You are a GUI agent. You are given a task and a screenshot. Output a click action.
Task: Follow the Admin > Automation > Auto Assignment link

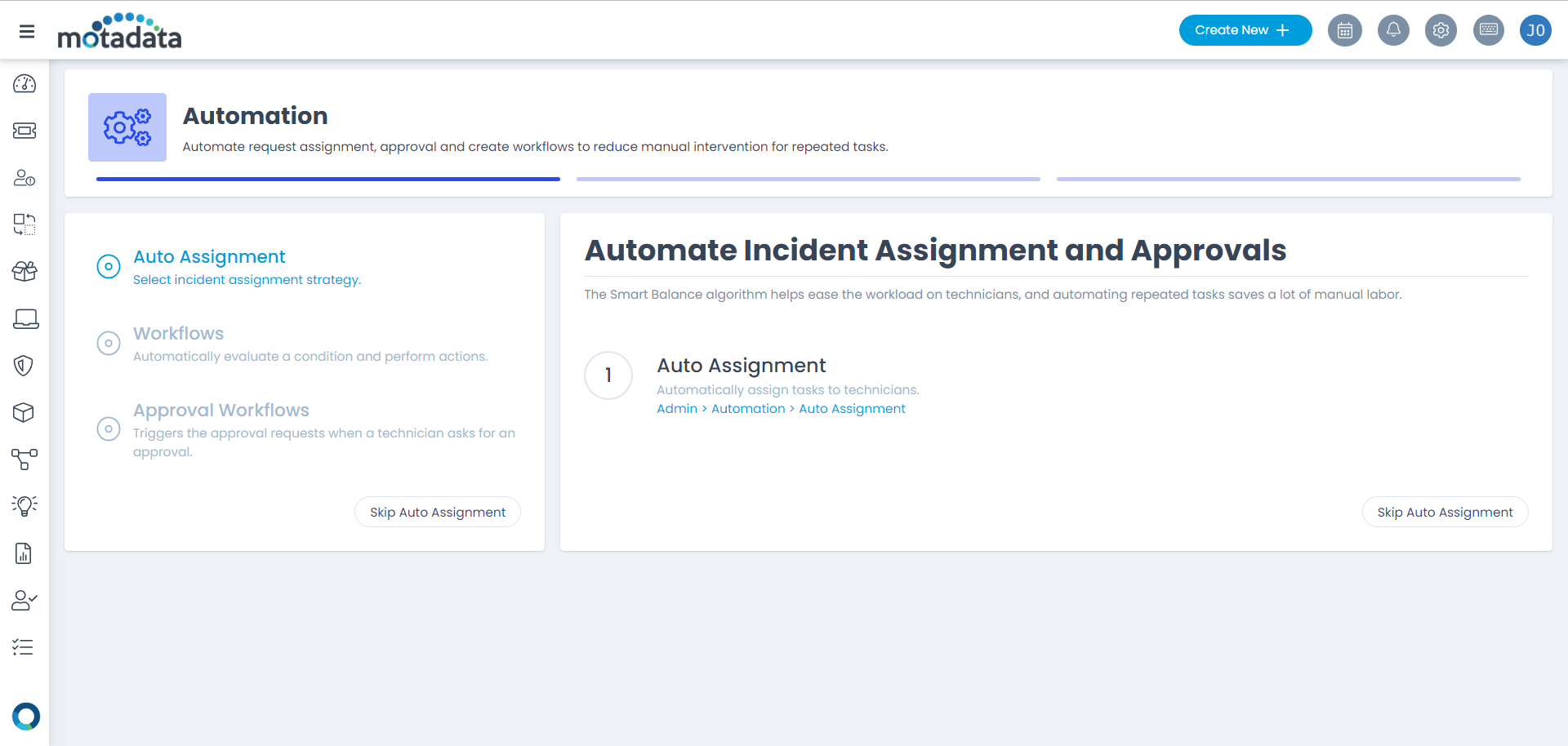pyautogui.click(x=781, y=409)
